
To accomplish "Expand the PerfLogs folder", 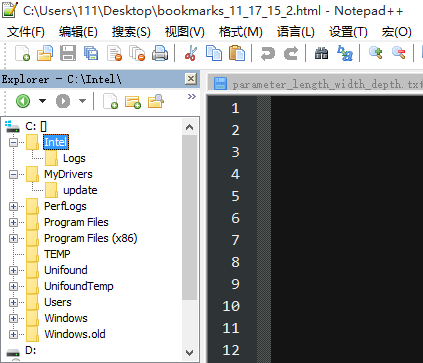I will 13,206.
